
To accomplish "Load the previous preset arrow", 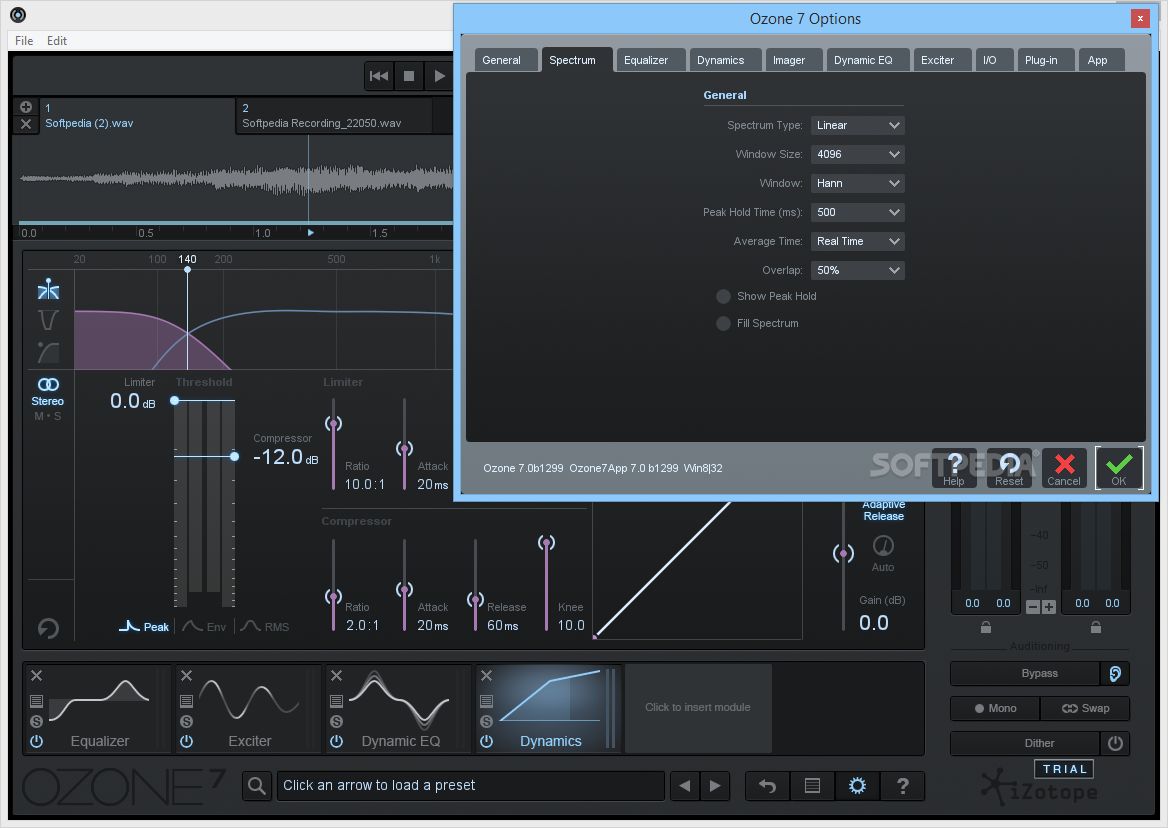I will coord(685,786).
